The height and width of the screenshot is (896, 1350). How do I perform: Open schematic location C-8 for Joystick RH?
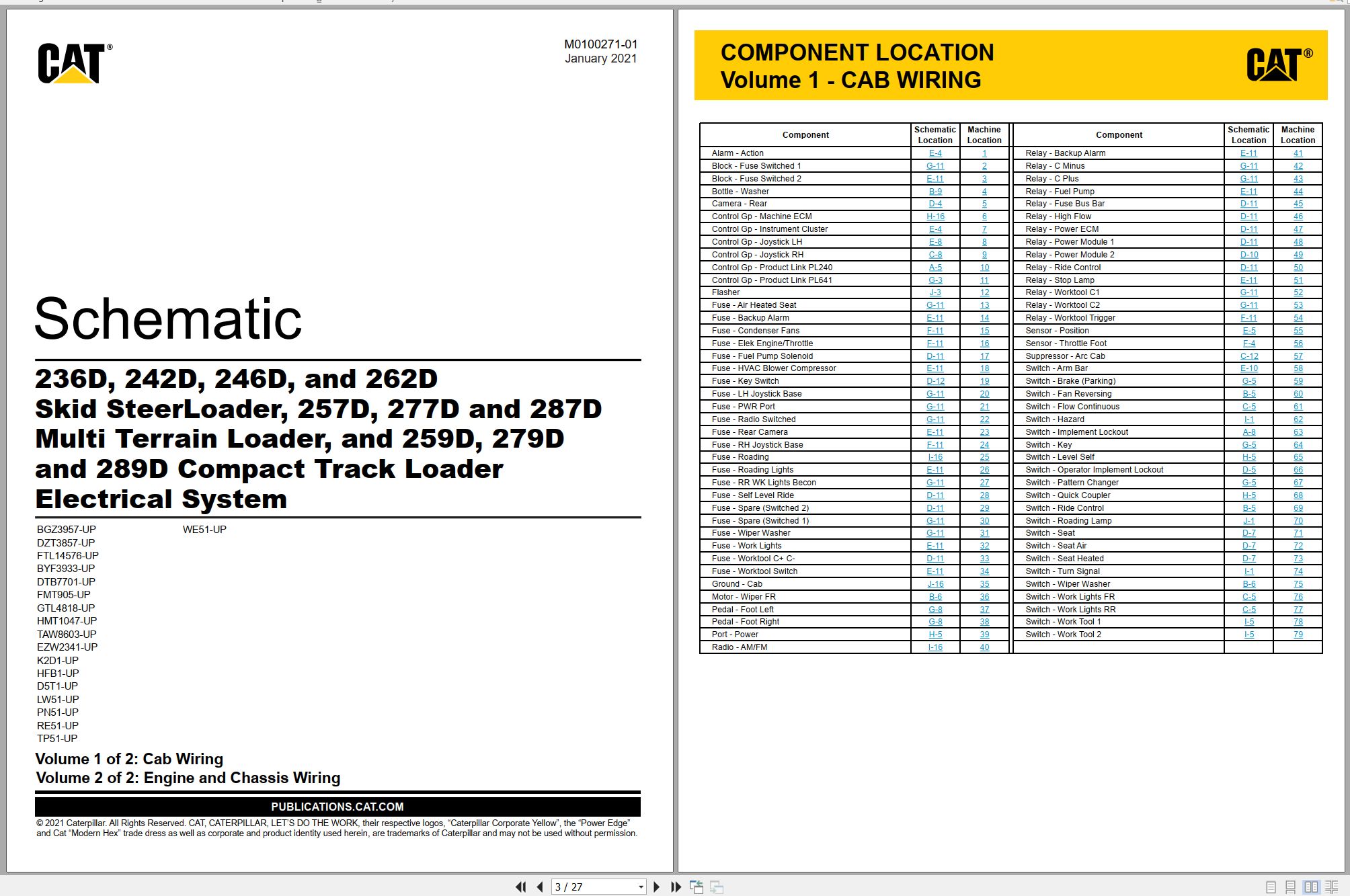935,255
